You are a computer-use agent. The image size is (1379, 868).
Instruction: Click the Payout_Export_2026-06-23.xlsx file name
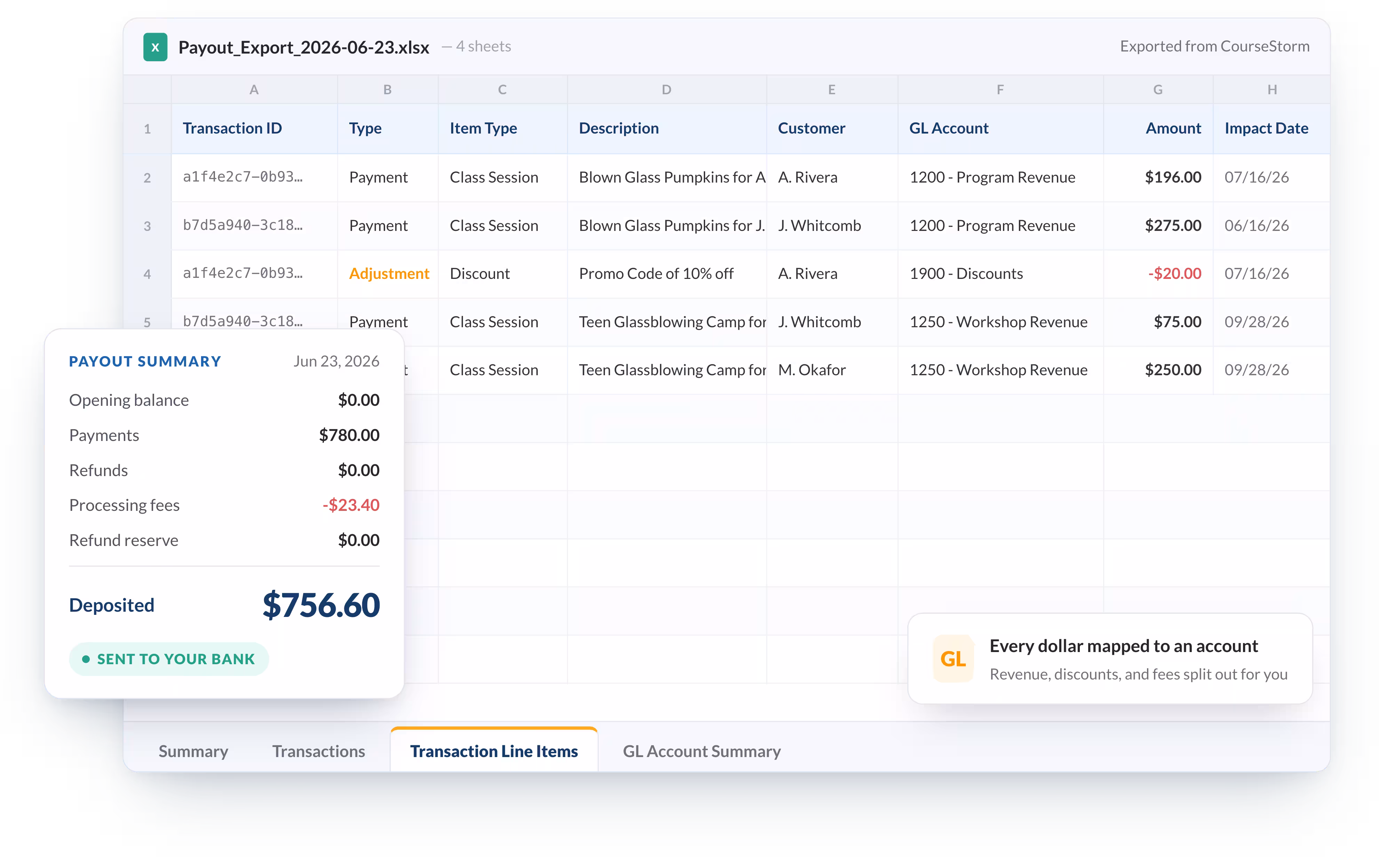[303, 47]
